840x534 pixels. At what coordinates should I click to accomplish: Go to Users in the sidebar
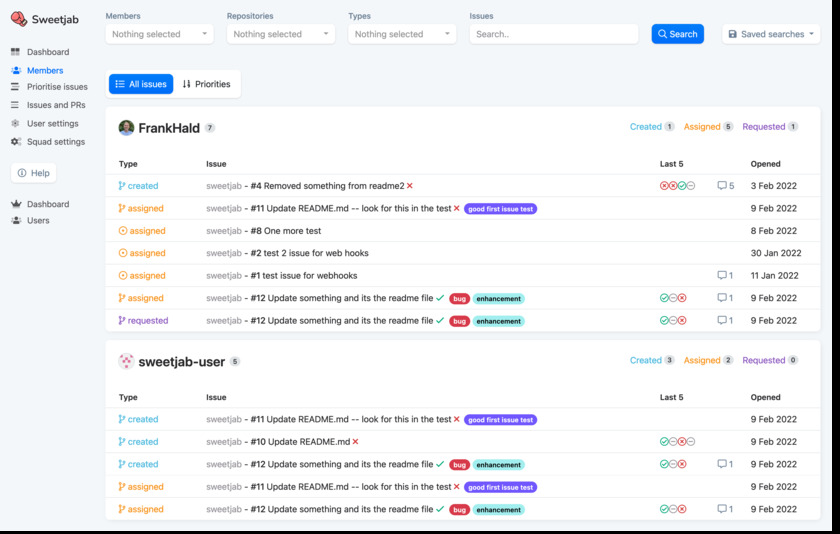38,221
